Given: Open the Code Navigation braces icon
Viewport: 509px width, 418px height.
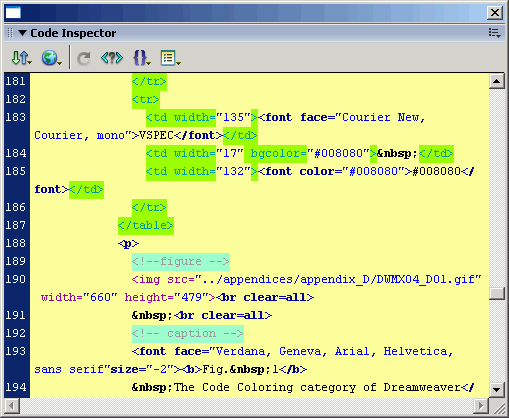Looking at the screenshot, I should click(142, 58).
